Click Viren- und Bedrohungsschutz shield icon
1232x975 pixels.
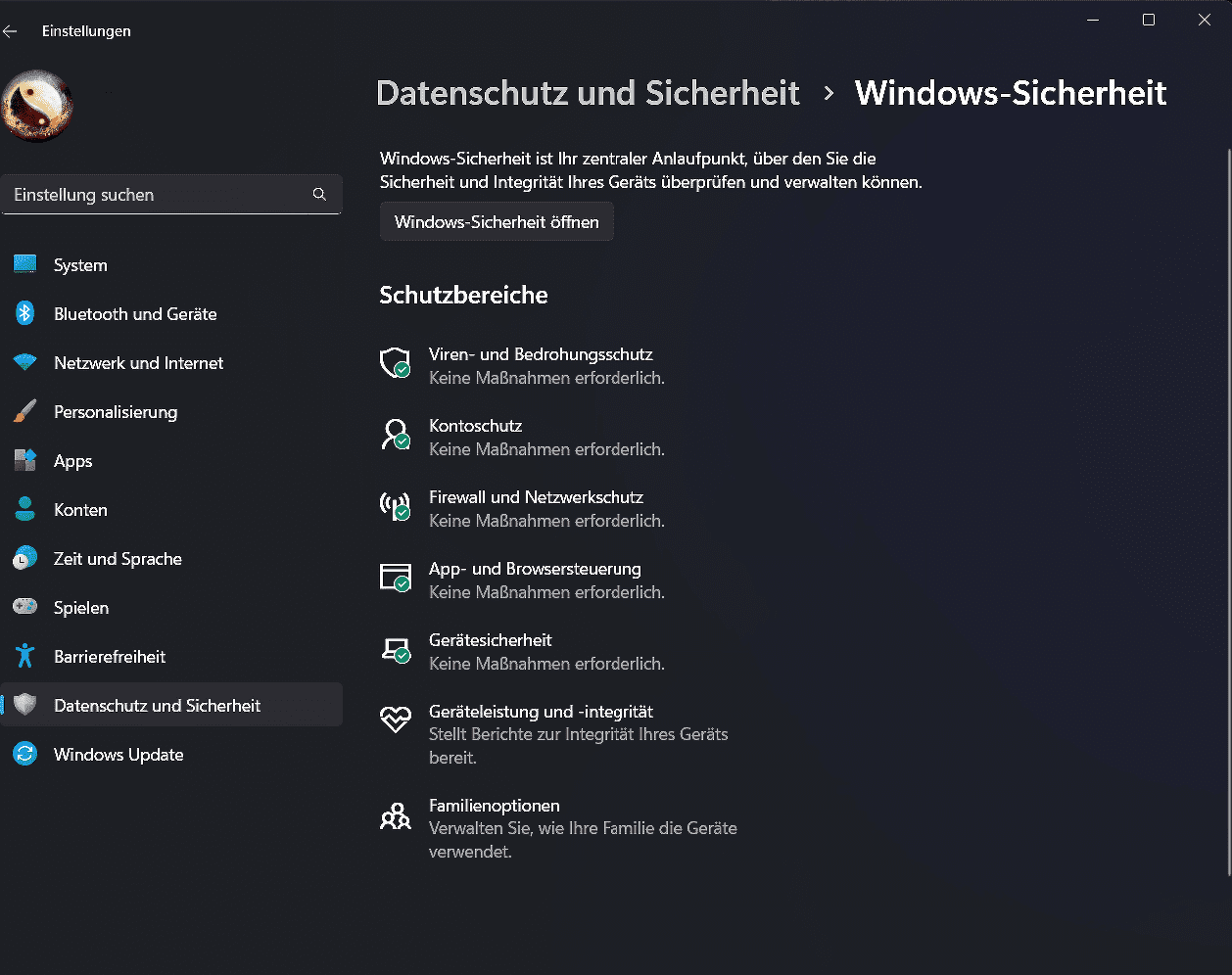click(395, 363)
